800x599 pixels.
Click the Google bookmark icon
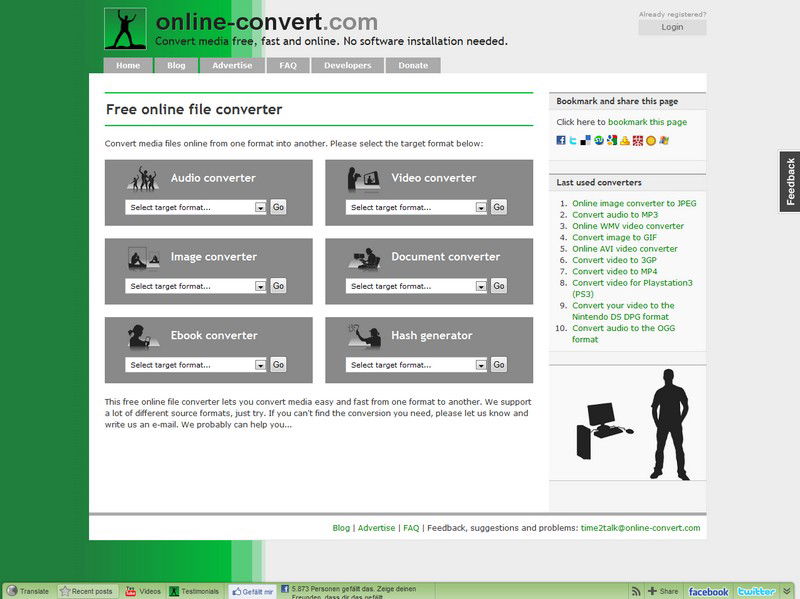[612, 141]
